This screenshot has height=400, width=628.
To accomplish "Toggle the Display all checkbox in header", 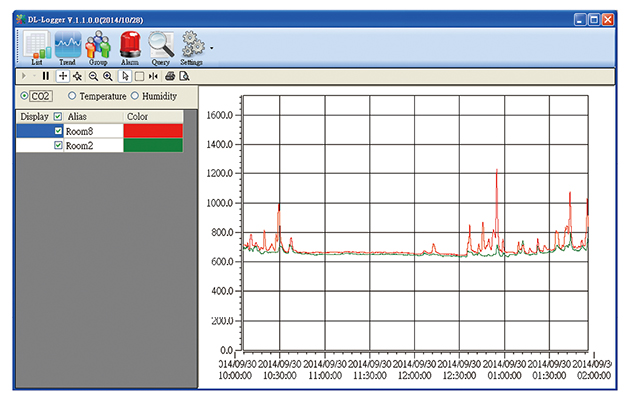I will (58, 117).
